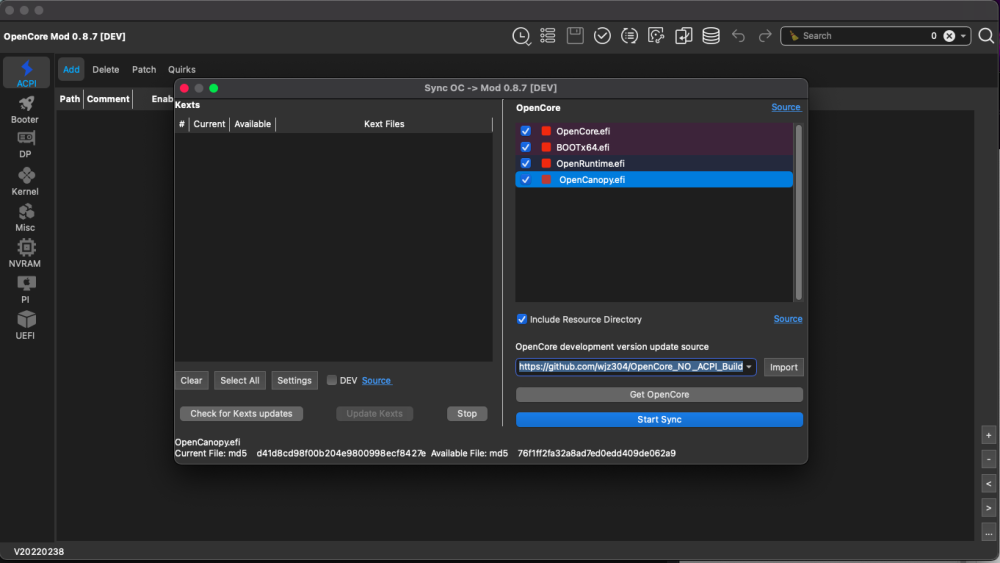1000x563 pixels.
Task: Click the Current column header
Action: click(209, 124)
